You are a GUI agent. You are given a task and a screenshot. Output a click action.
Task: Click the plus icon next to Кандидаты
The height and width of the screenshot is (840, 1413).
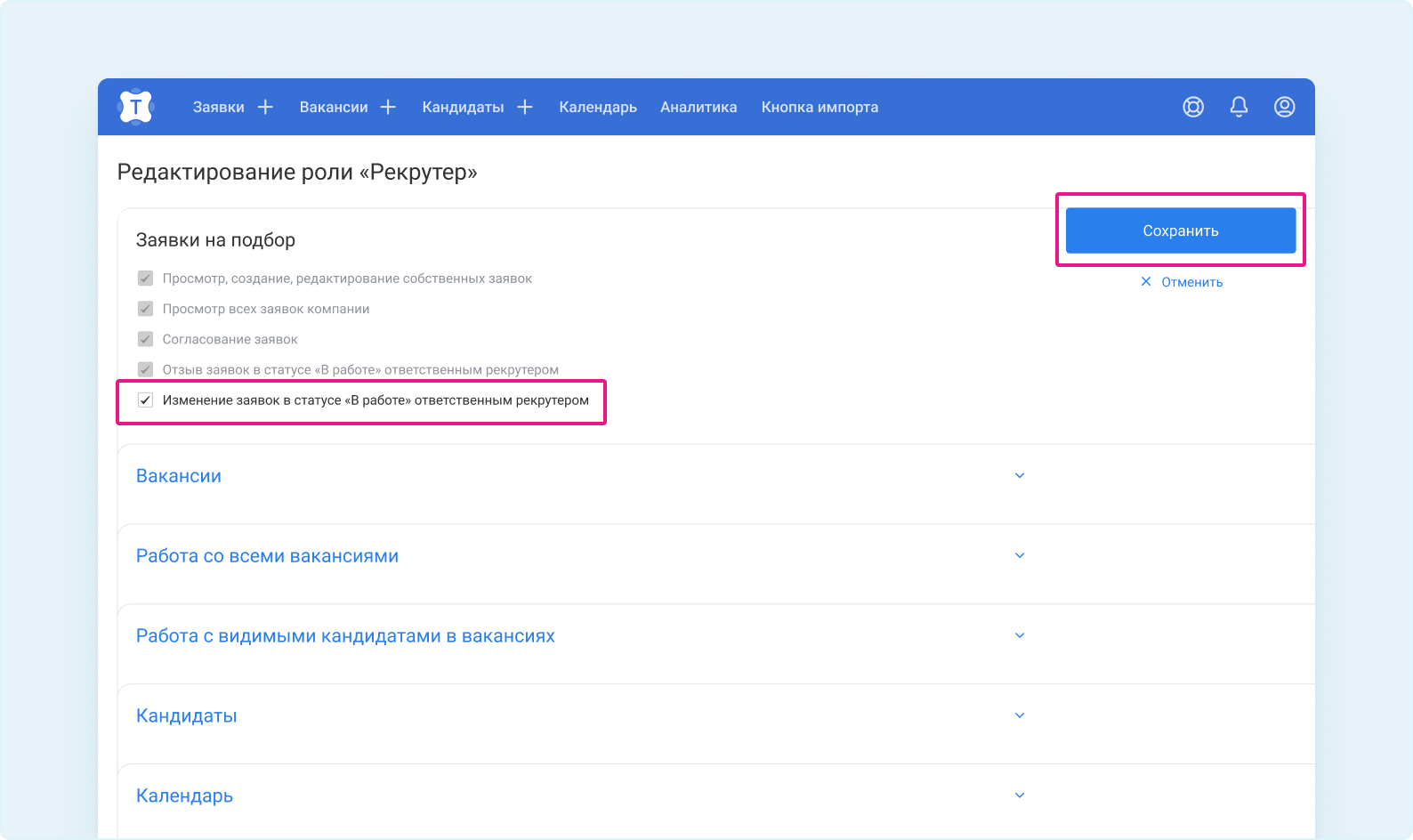tap(525, 107)
